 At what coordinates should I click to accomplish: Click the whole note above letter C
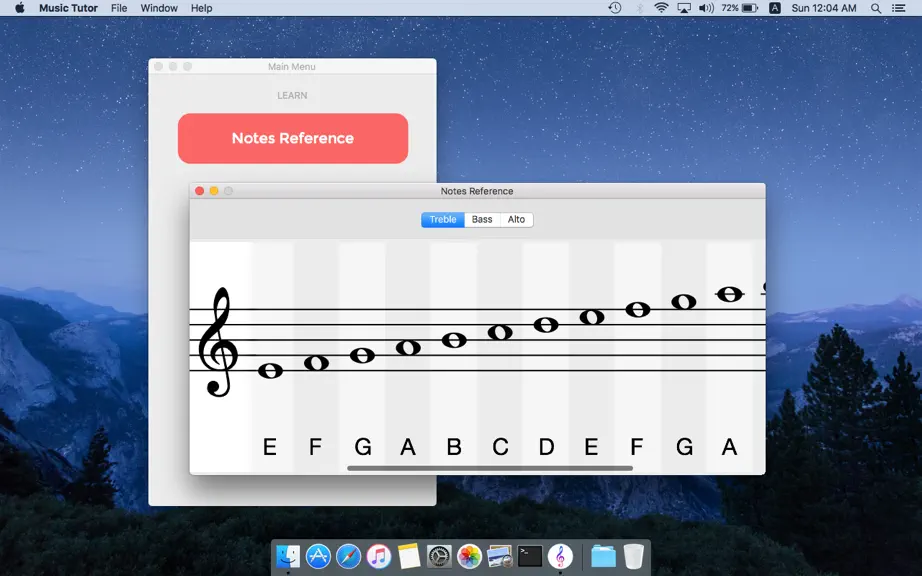[x=500, y=332]
